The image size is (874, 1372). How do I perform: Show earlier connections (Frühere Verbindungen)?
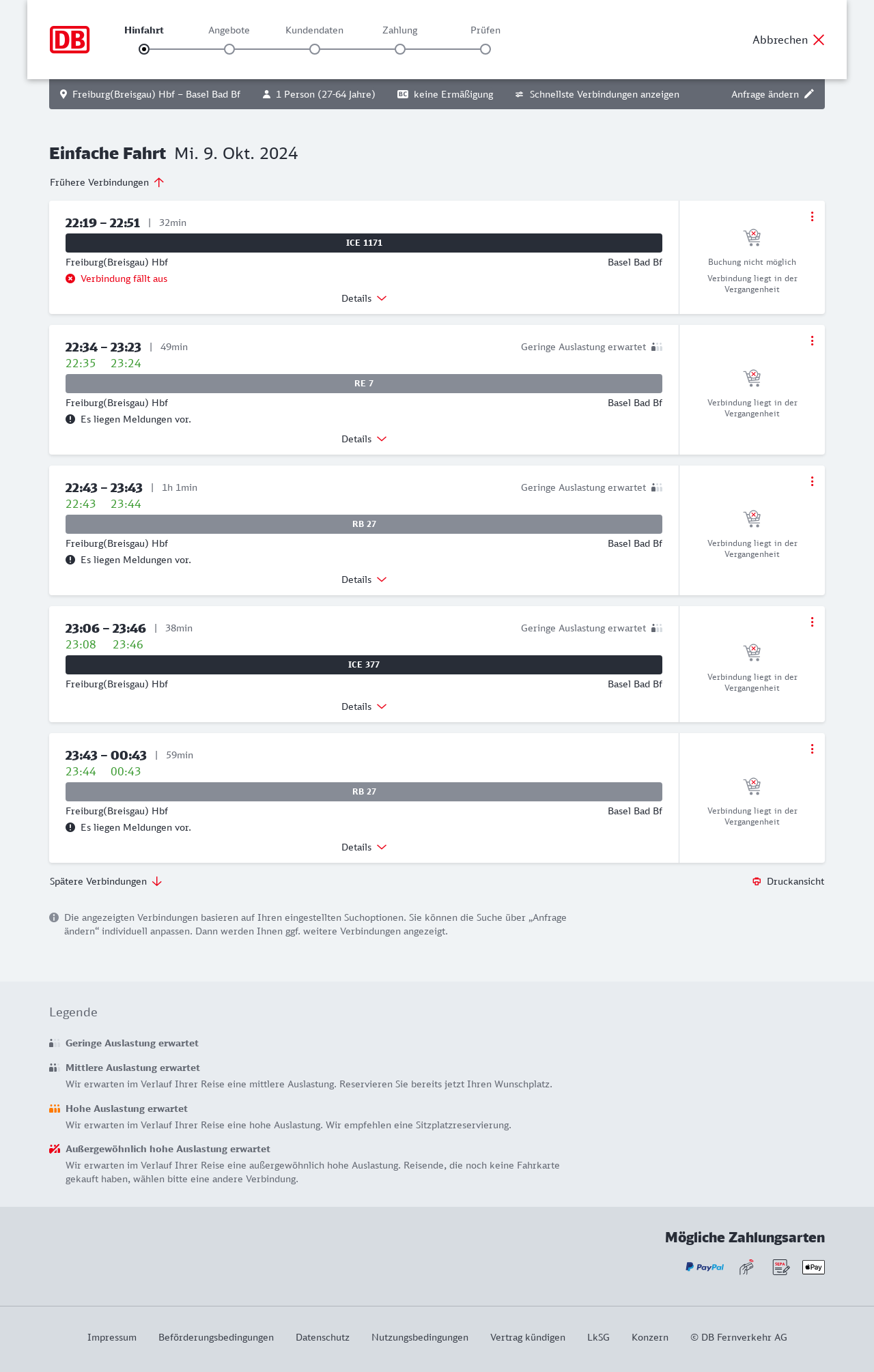point(107,182)
